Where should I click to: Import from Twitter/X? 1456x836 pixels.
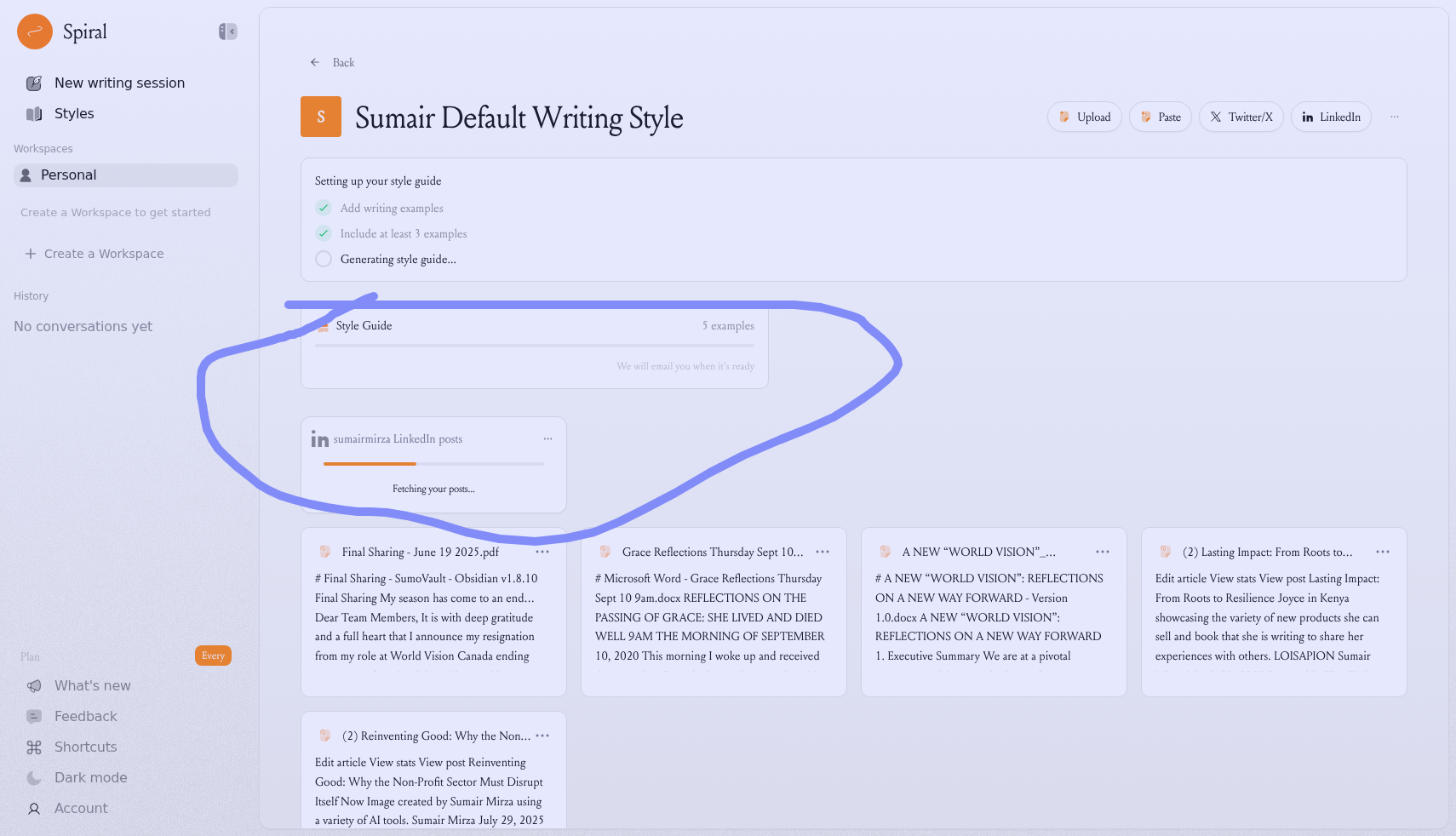[x=1241, y=117]
